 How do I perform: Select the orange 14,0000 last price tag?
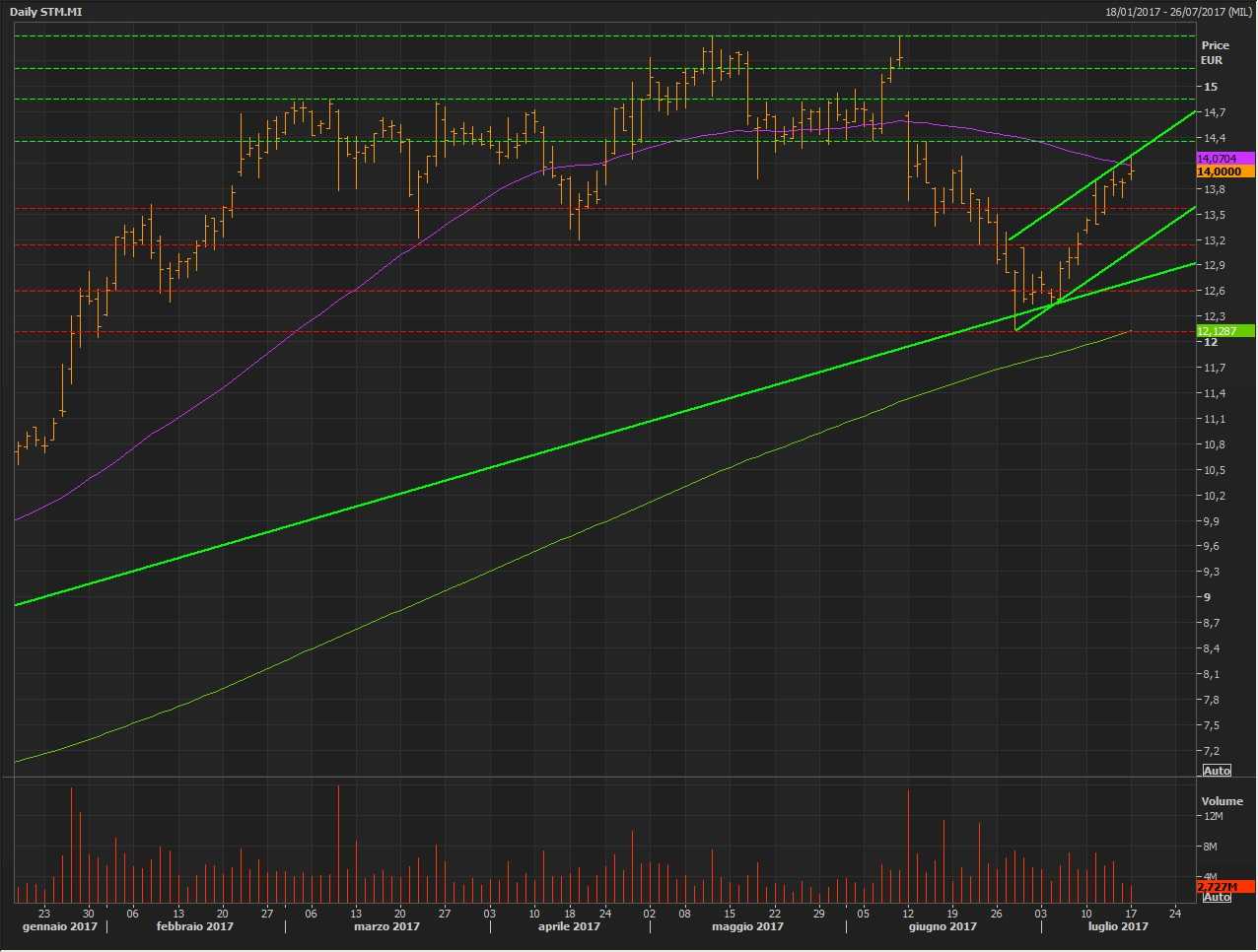point(1224,171)
